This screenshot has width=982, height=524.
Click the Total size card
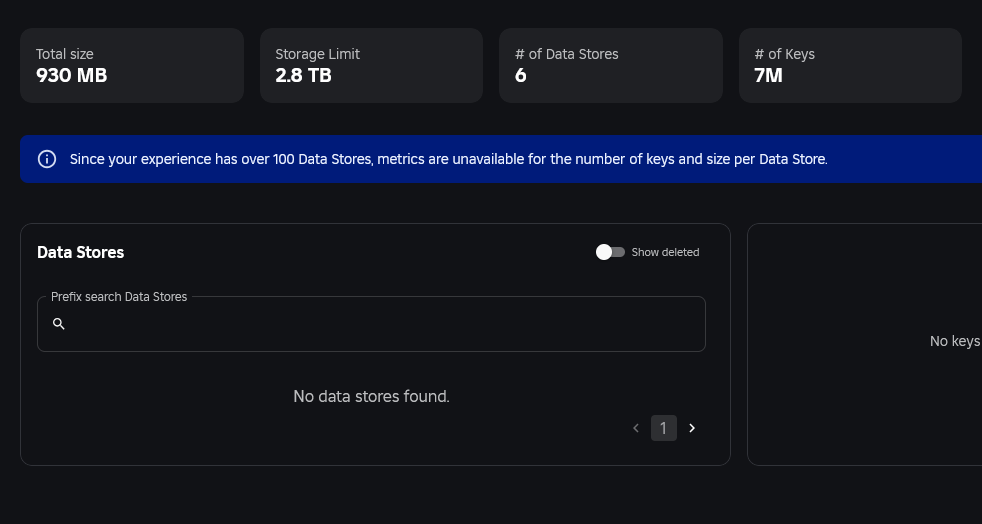click(132, 65)
